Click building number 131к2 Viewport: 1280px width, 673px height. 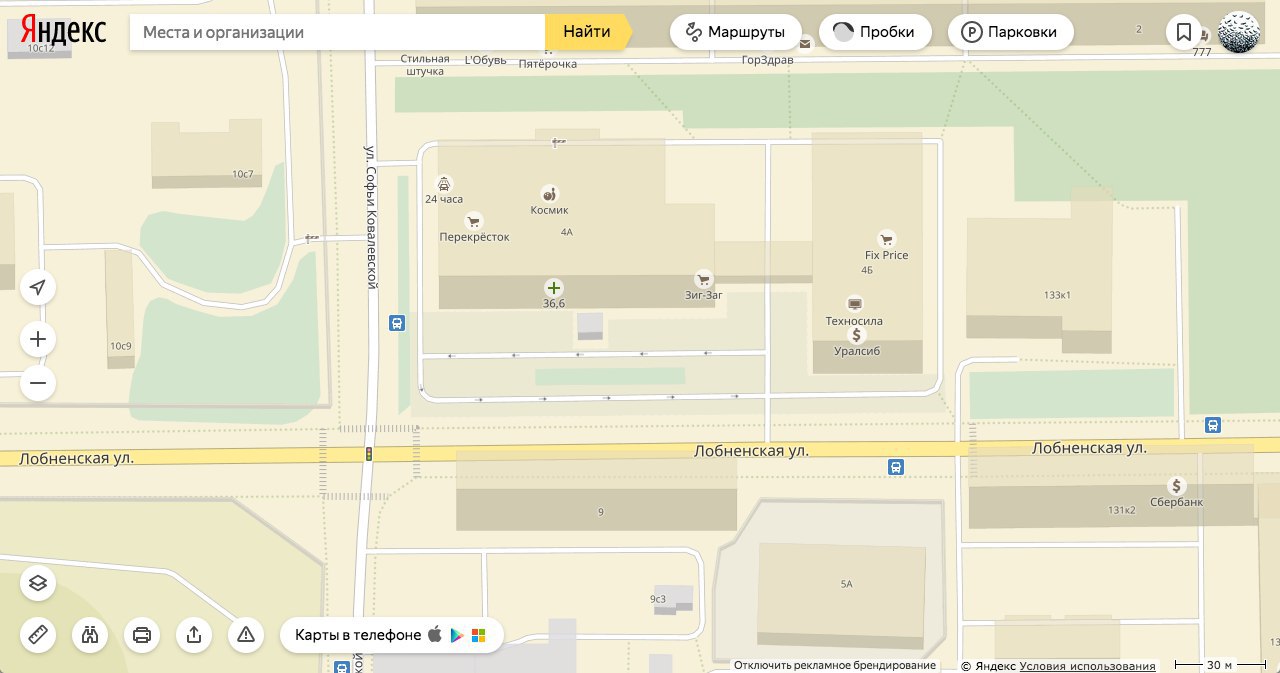(x=1122, y=510)
